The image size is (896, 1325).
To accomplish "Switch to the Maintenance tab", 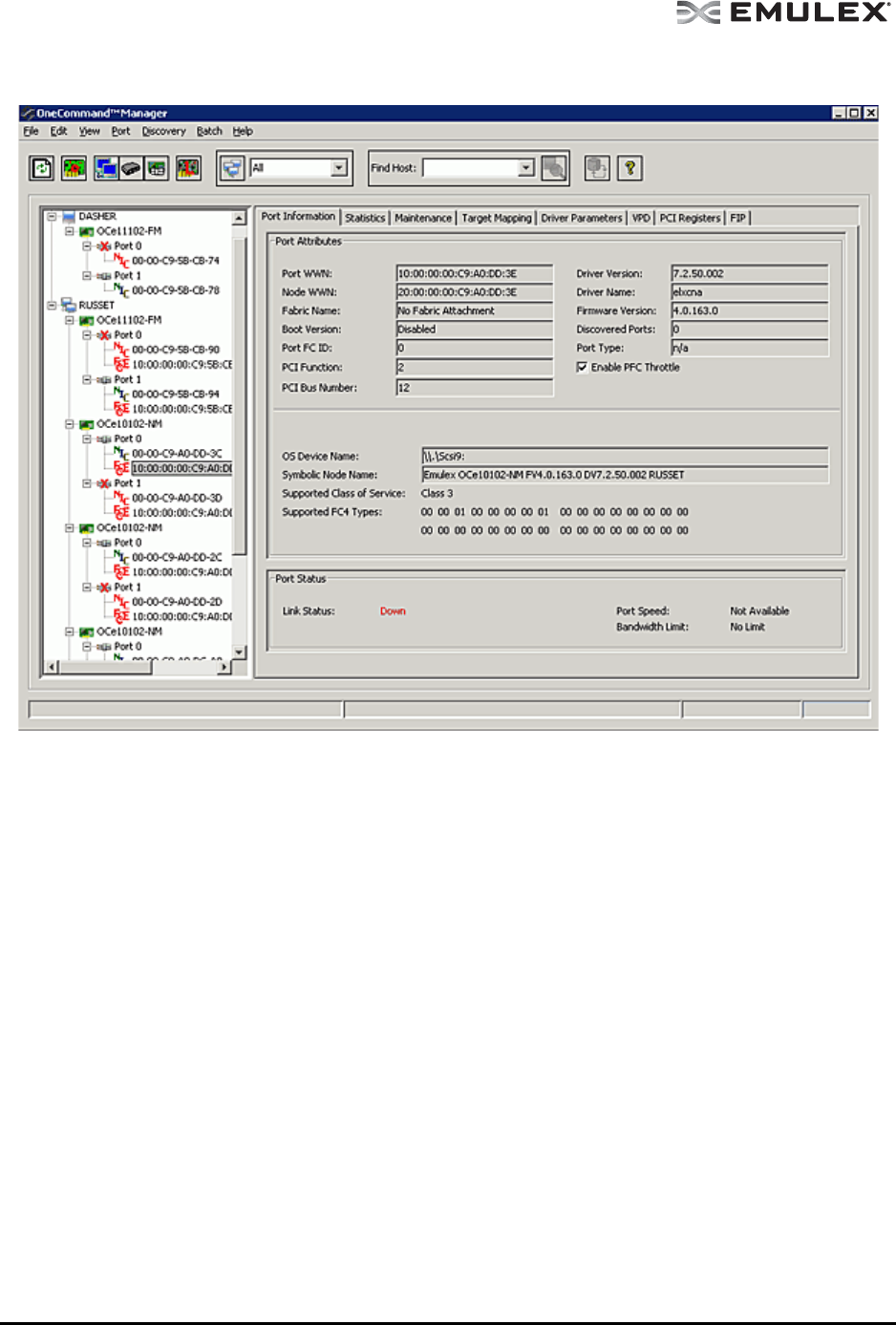I will click(423, 218).
